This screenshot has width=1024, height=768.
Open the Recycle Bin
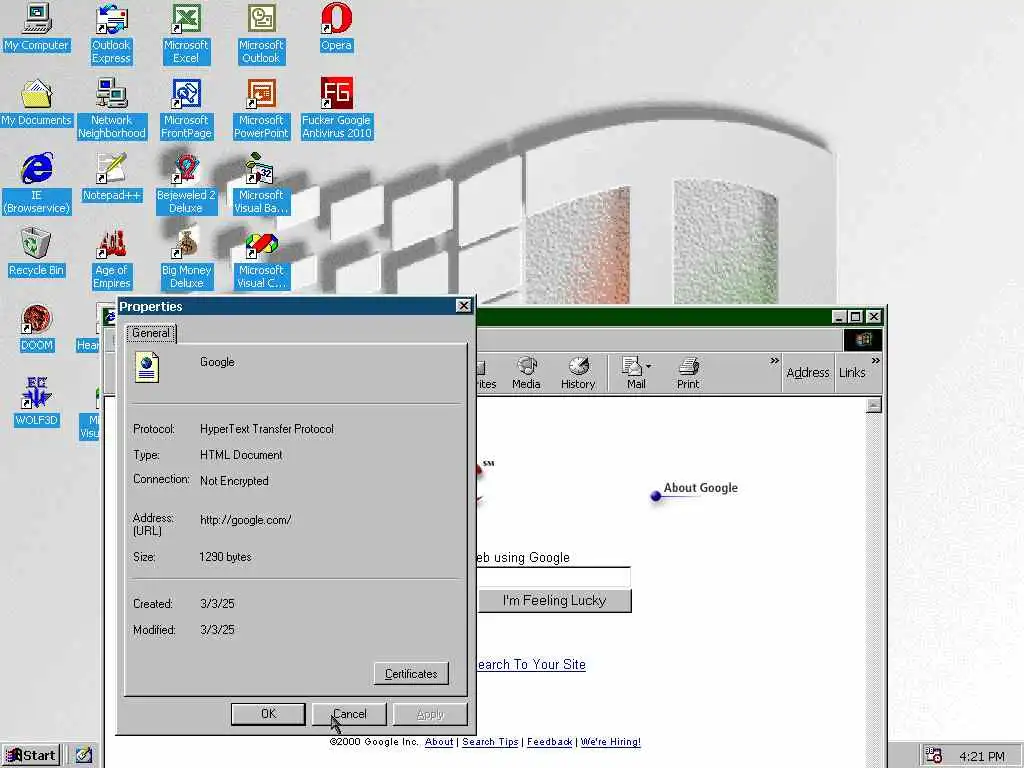point(37,253)
